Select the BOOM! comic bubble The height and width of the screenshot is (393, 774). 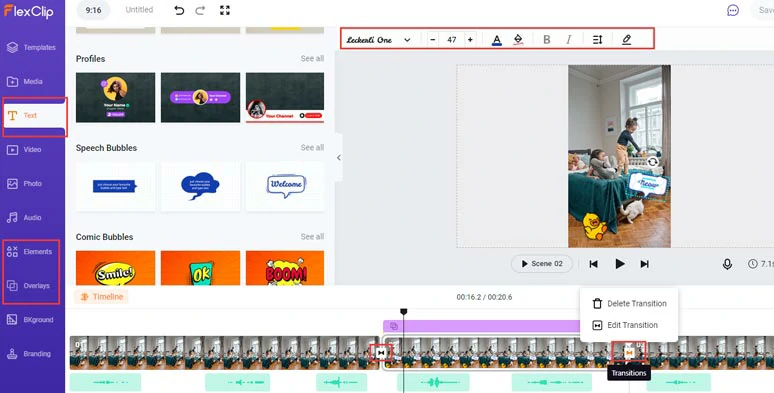coord(285,268)
